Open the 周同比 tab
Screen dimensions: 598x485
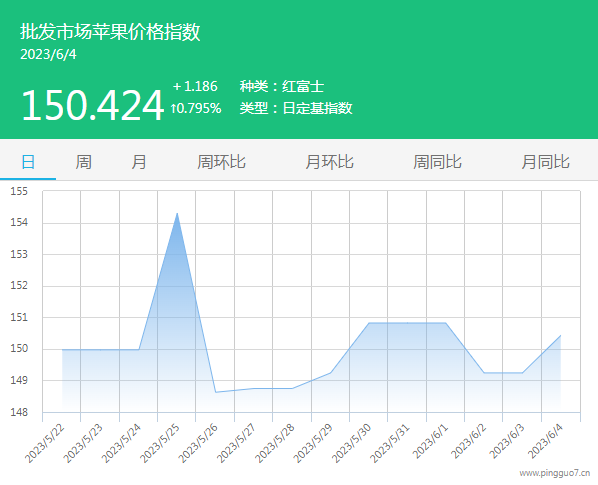[x=437, y=162]
